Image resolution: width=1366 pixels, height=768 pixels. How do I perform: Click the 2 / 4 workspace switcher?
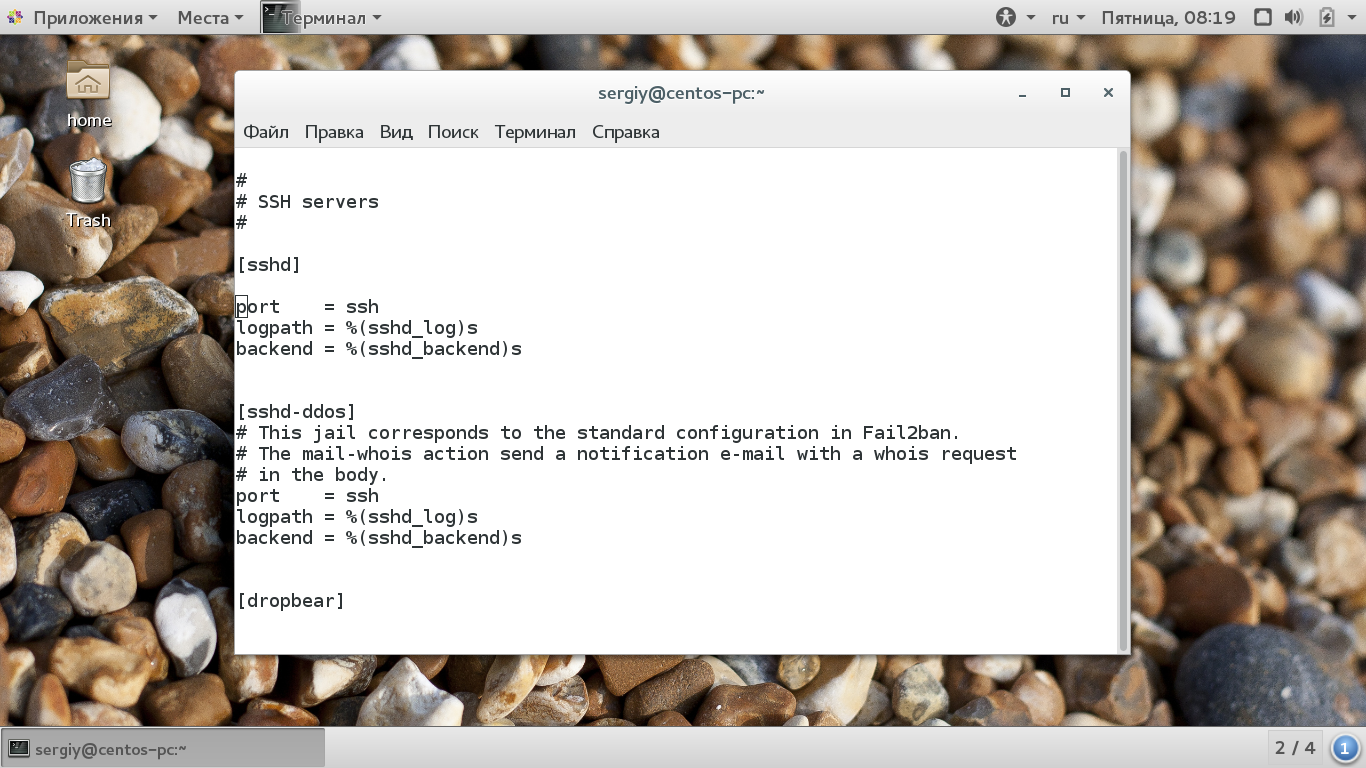[1295, 748]
